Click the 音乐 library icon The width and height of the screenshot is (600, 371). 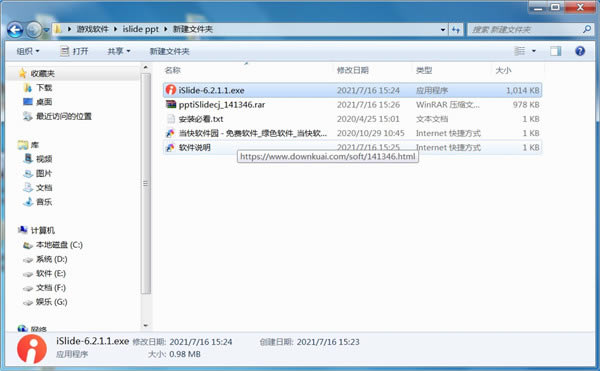(28, 202)
